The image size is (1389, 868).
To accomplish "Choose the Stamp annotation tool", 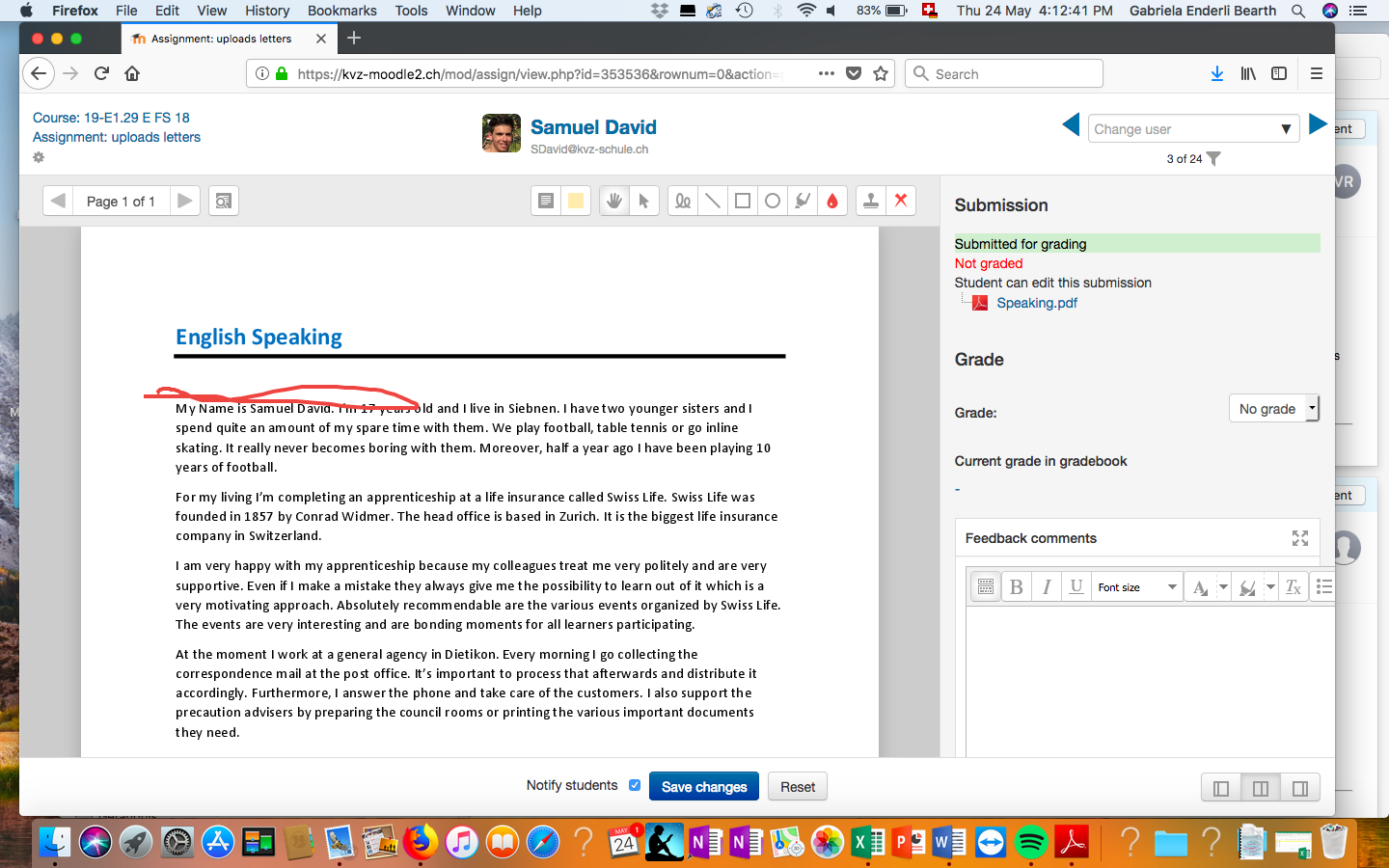I will click(871, 201).
